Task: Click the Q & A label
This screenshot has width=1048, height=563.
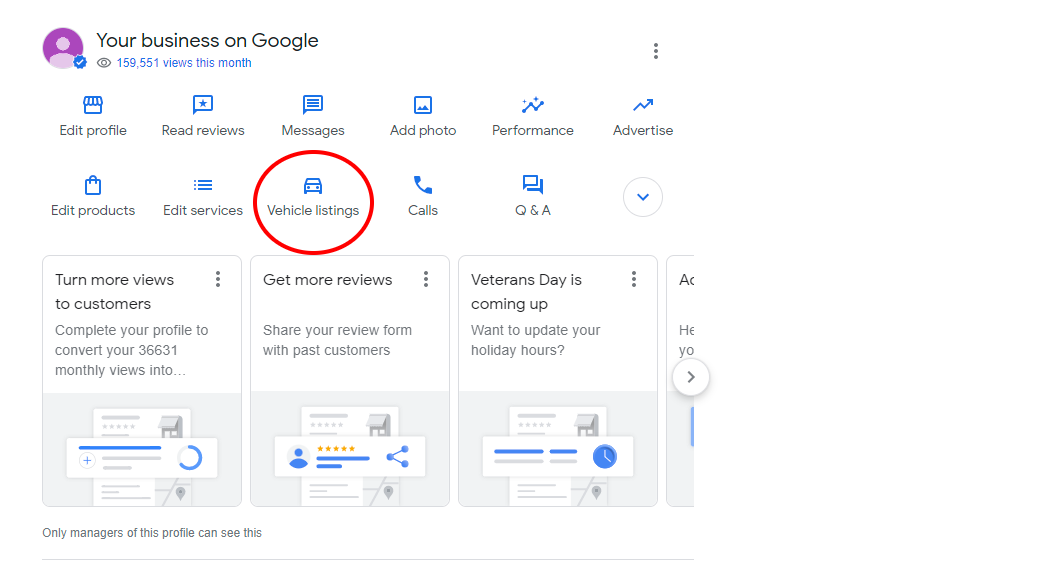Action: point(533,211)
